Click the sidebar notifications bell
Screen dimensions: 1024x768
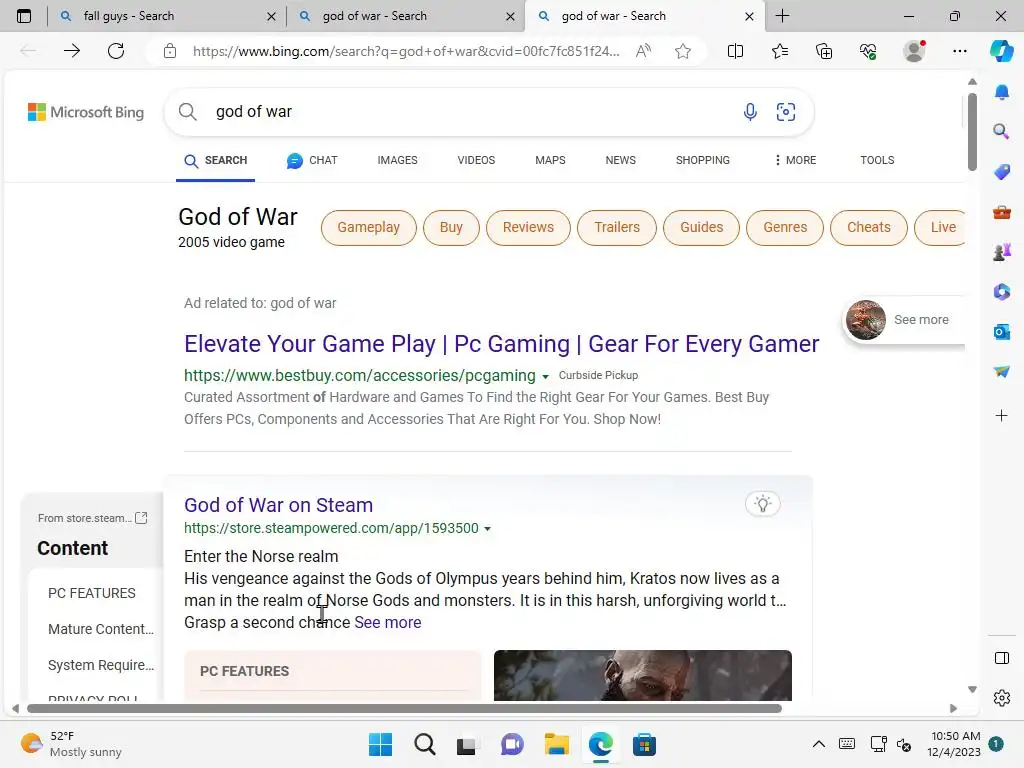[1002, 92]
